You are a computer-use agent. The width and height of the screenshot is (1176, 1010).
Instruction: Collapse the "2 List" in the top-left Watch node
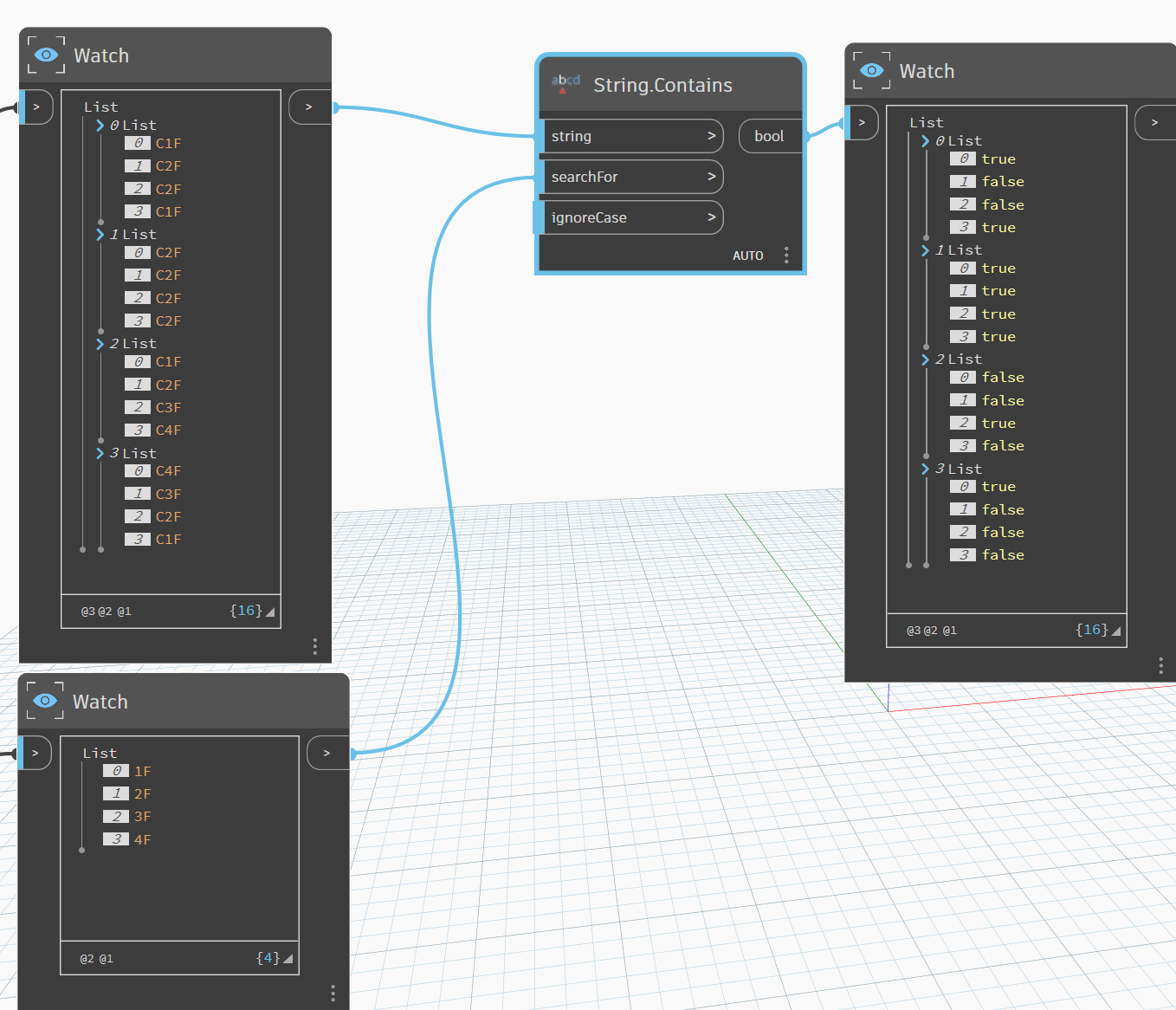coord(100,343)
